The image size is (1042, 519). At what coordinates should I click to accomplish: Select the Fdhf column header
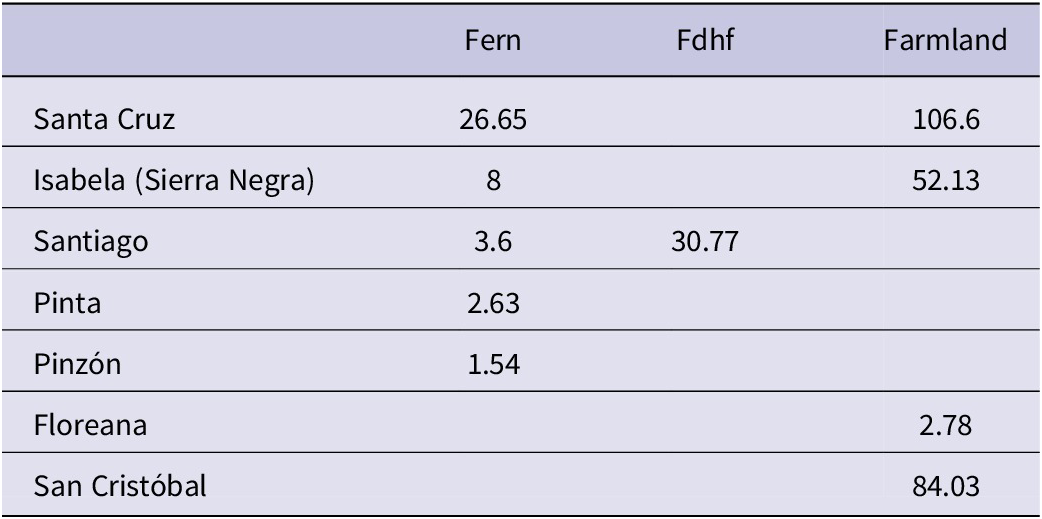(x=699, y=43)
